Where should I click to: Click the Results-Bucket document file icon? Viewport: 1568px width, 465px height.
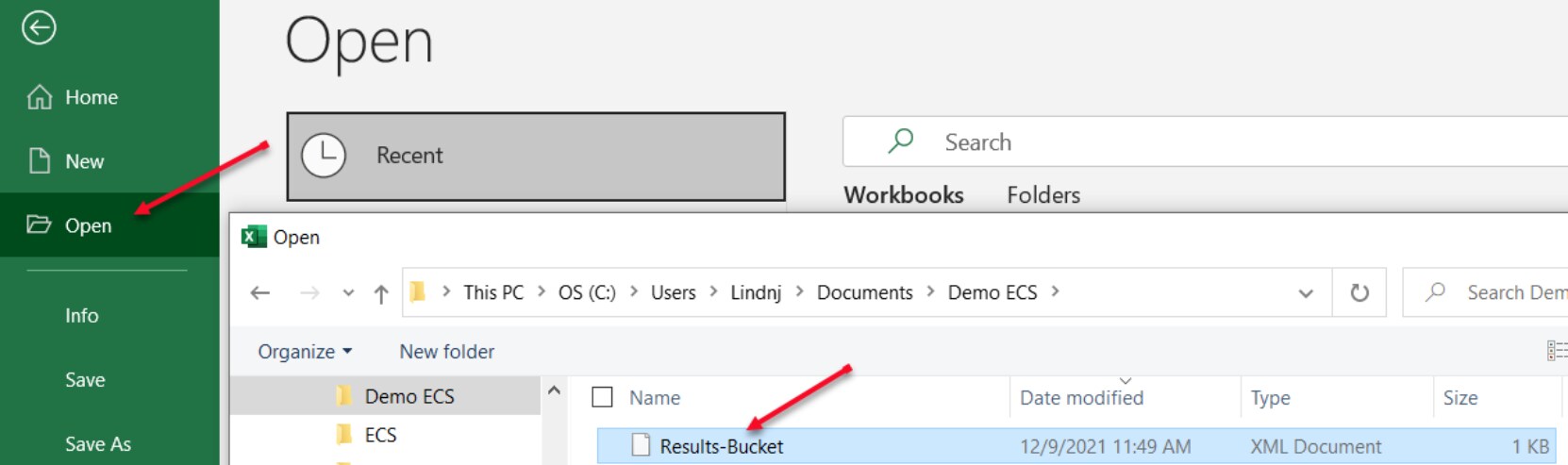[641, 445]
